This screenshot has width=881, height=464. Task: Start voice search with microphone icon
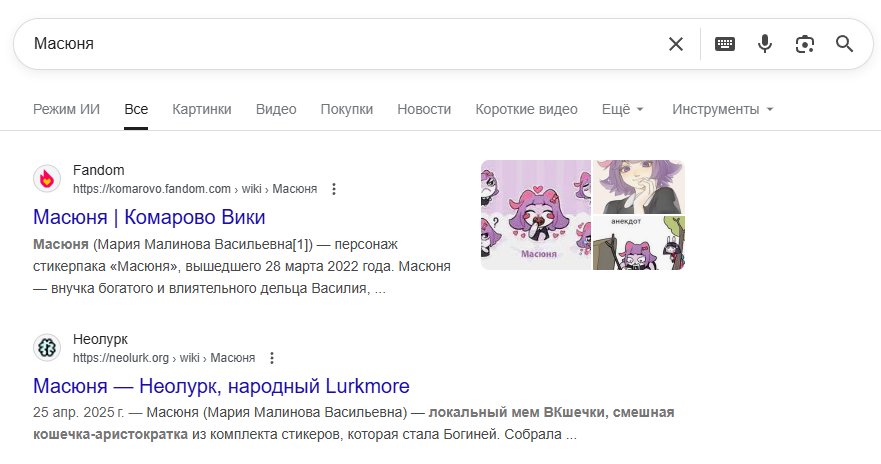tap(765, 44)
